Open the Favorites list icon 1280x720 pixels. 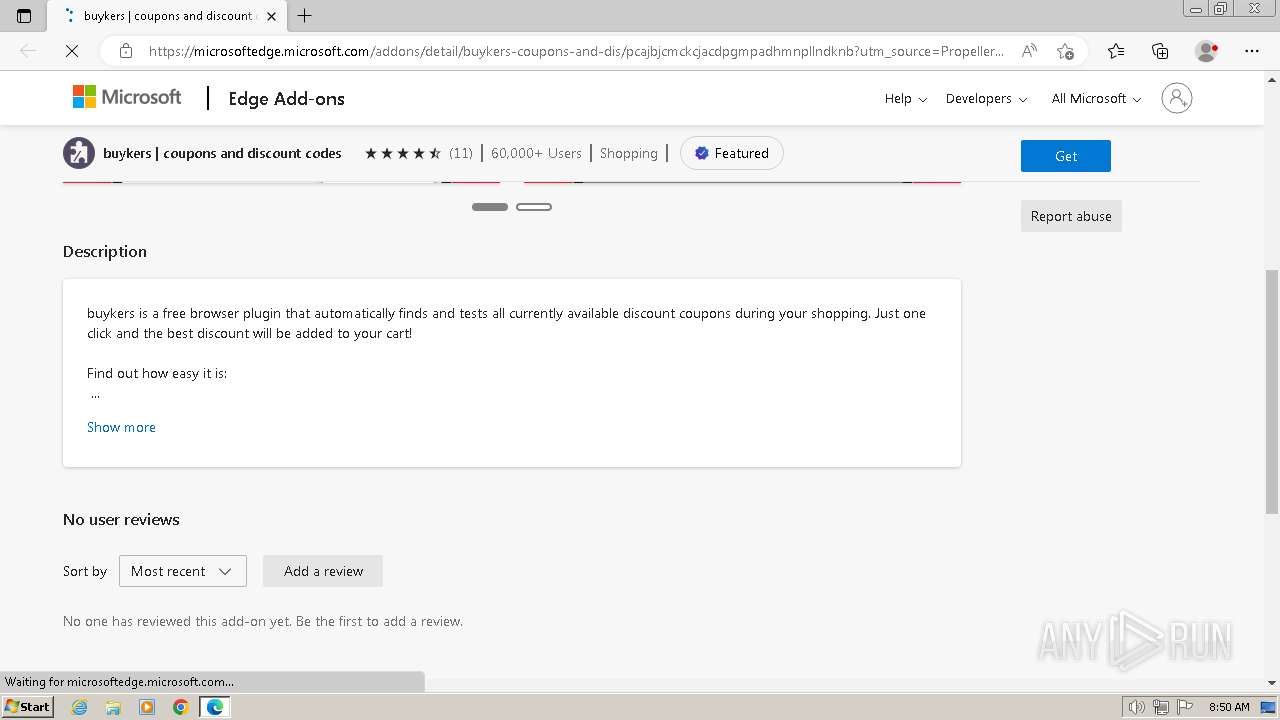pyautogui.click(x=1116, y=51)
